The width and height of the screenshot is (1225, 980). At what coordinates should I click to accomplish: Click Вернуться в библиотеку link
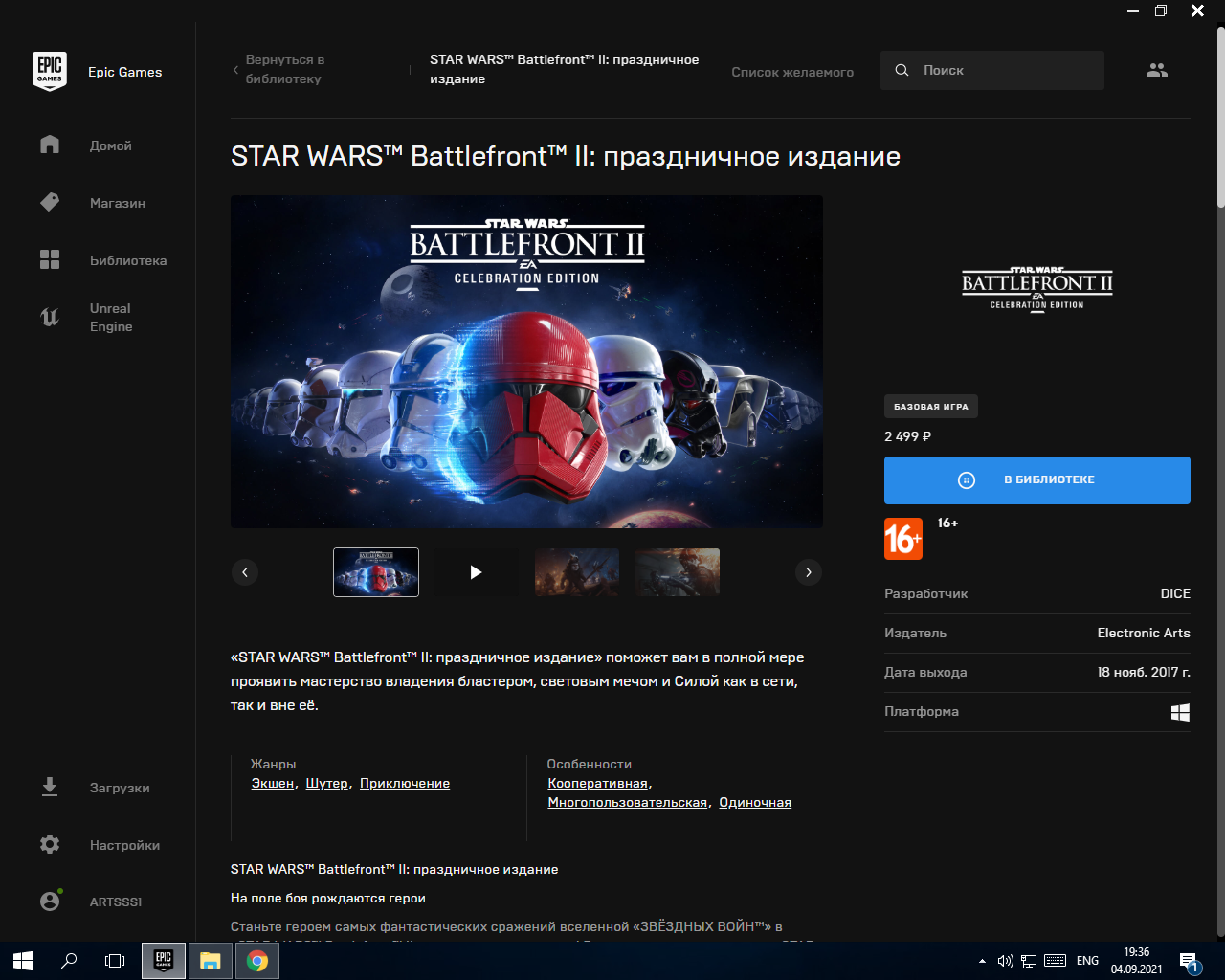click(x=285, y=69)
